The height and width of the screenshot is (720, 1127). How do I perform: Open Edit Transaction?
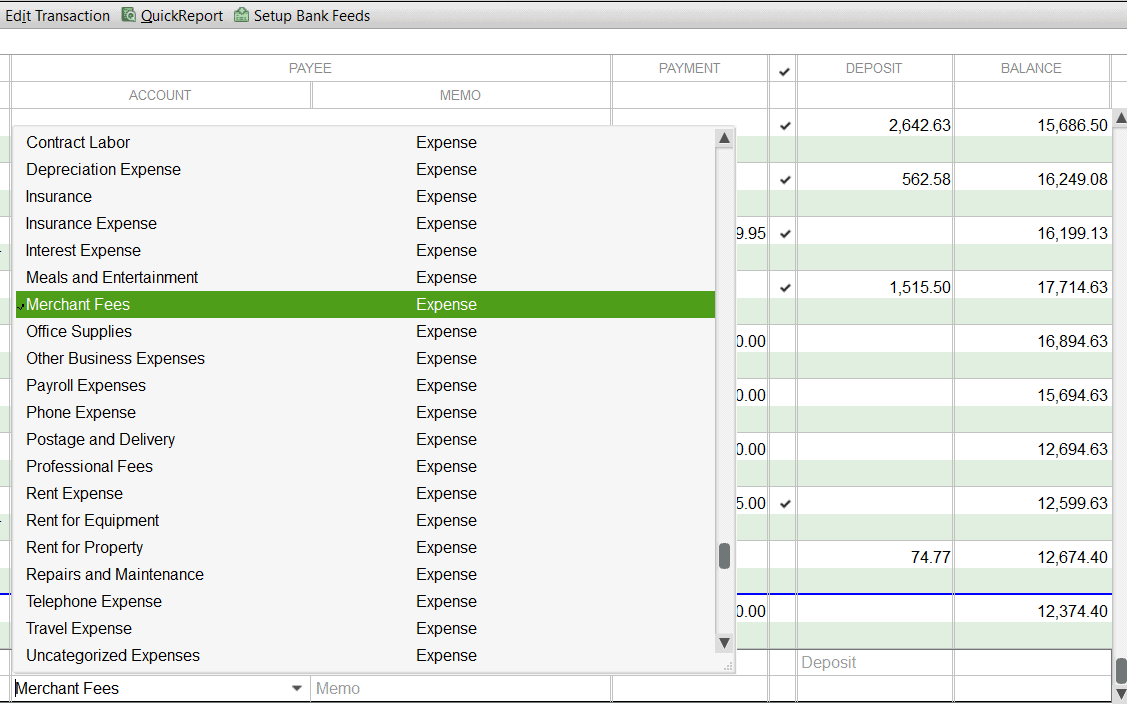[58, 16]
